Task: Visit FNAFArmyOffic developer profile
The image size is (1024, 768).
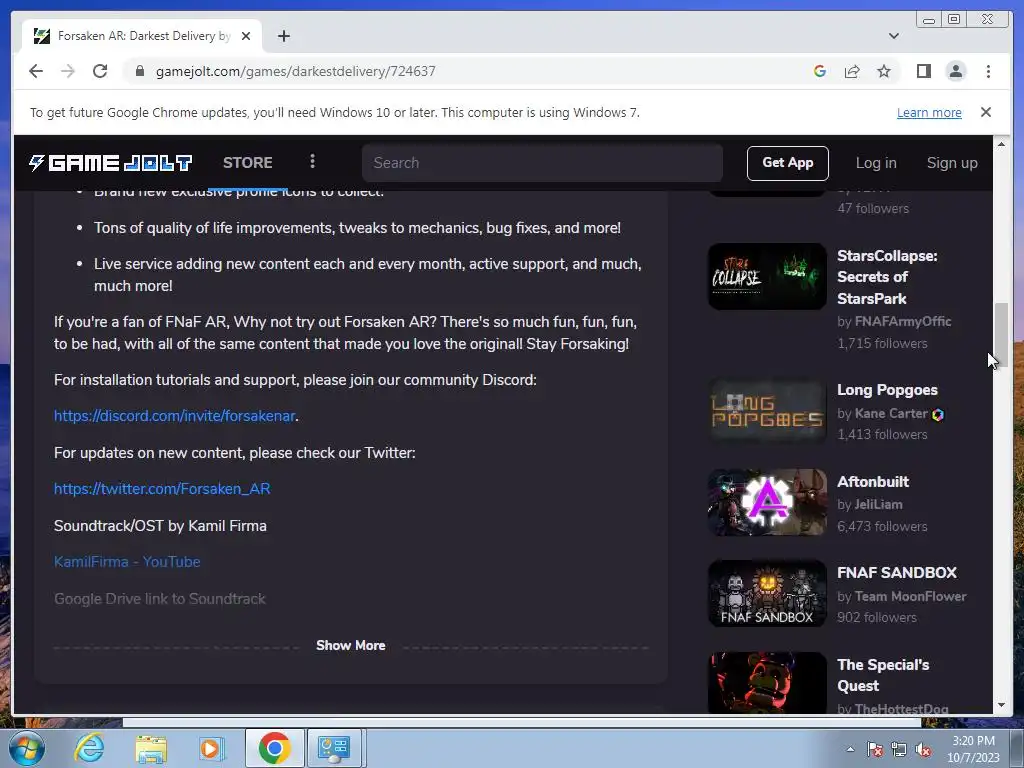Action: click(x=903, y=321)
